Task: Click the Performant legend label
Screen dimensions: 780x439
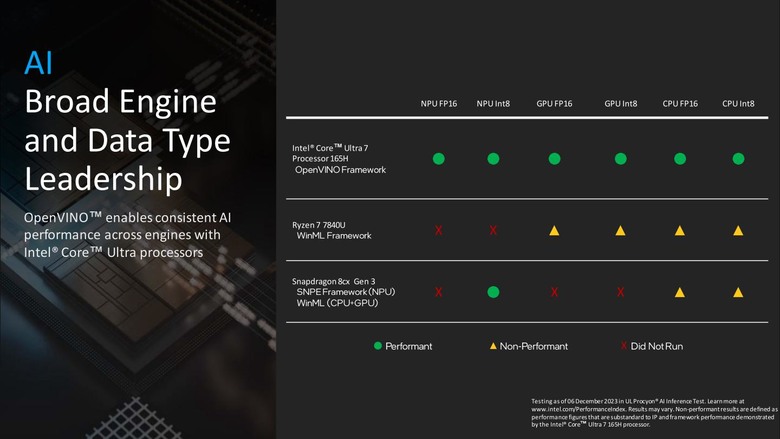Action: [x=408, y=346]
